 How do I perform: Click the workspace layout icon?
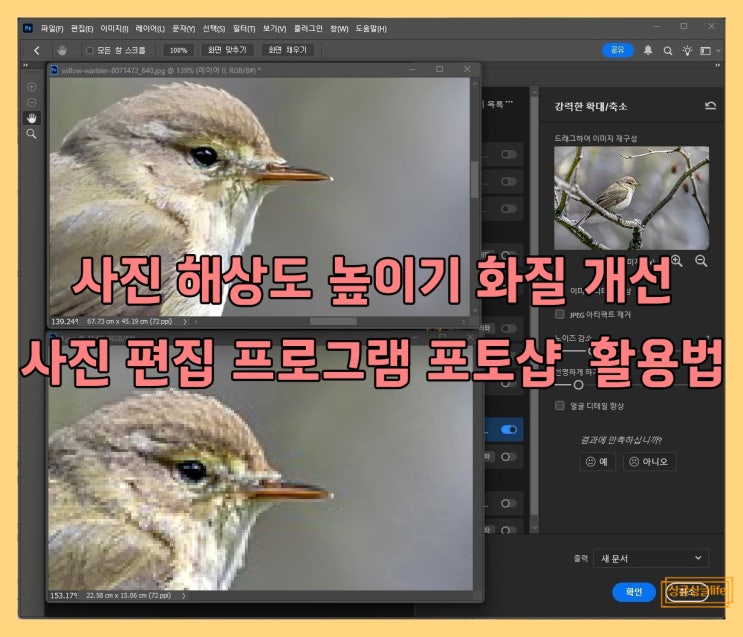(x=706, y=51)
